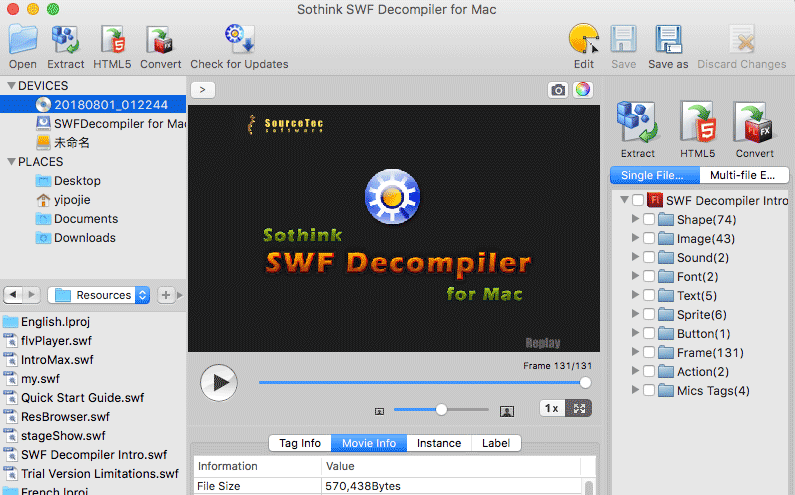795x495 pixels.
Task: Select the SWFDecompiler for Mac device
Action: tap(93, 124)
